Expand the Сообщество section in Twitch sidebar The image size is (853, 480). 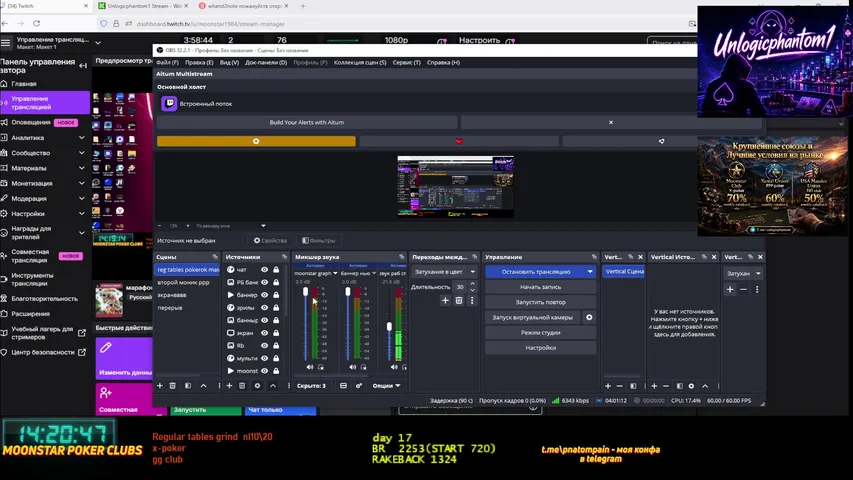tap(82, 153)
